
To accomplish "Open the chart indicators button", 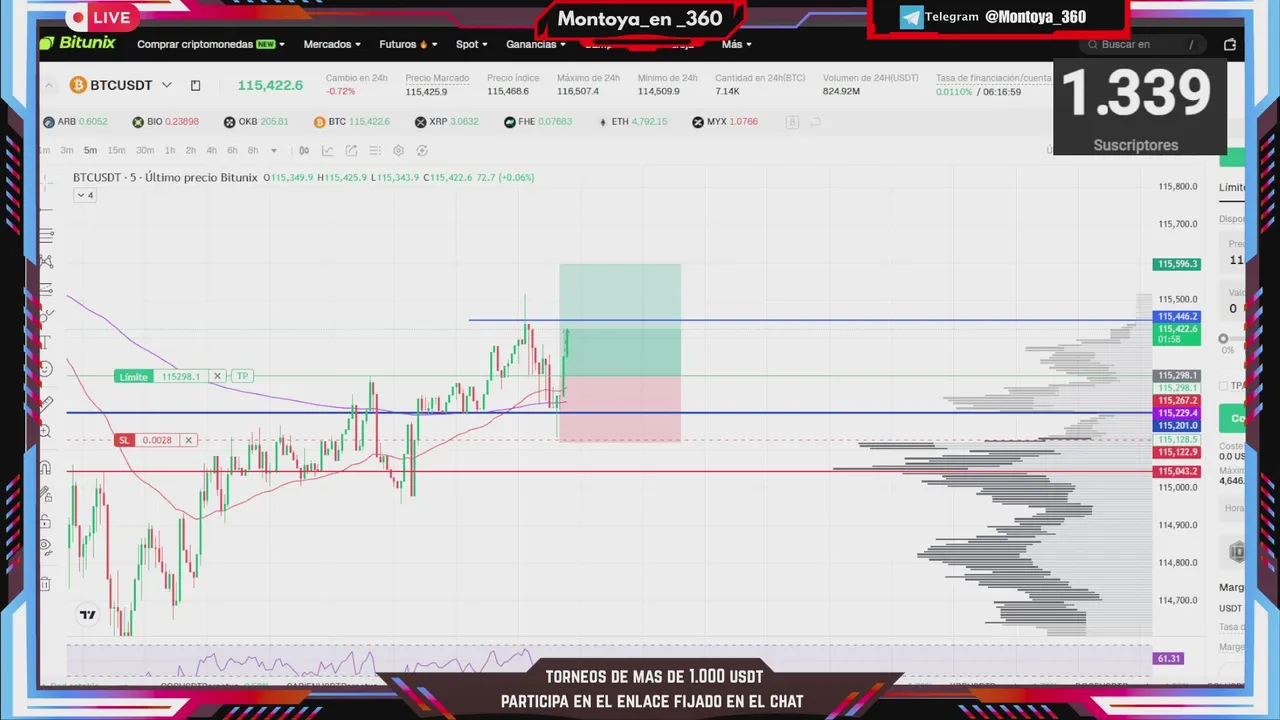I will [x=327, y=151].
